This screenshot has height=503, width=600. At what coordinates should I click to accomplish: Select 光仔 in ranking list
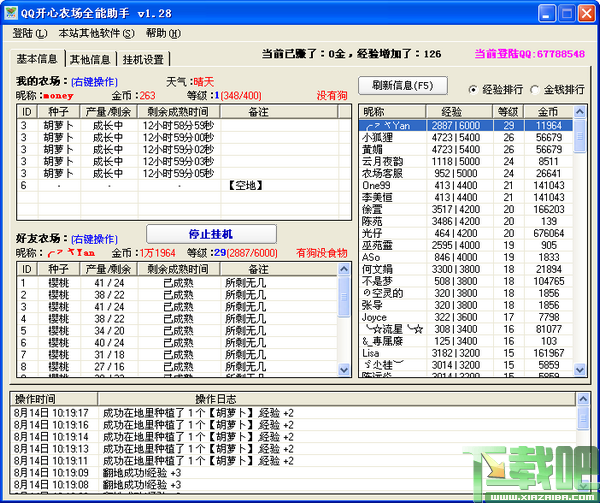[x=466, y=233]
